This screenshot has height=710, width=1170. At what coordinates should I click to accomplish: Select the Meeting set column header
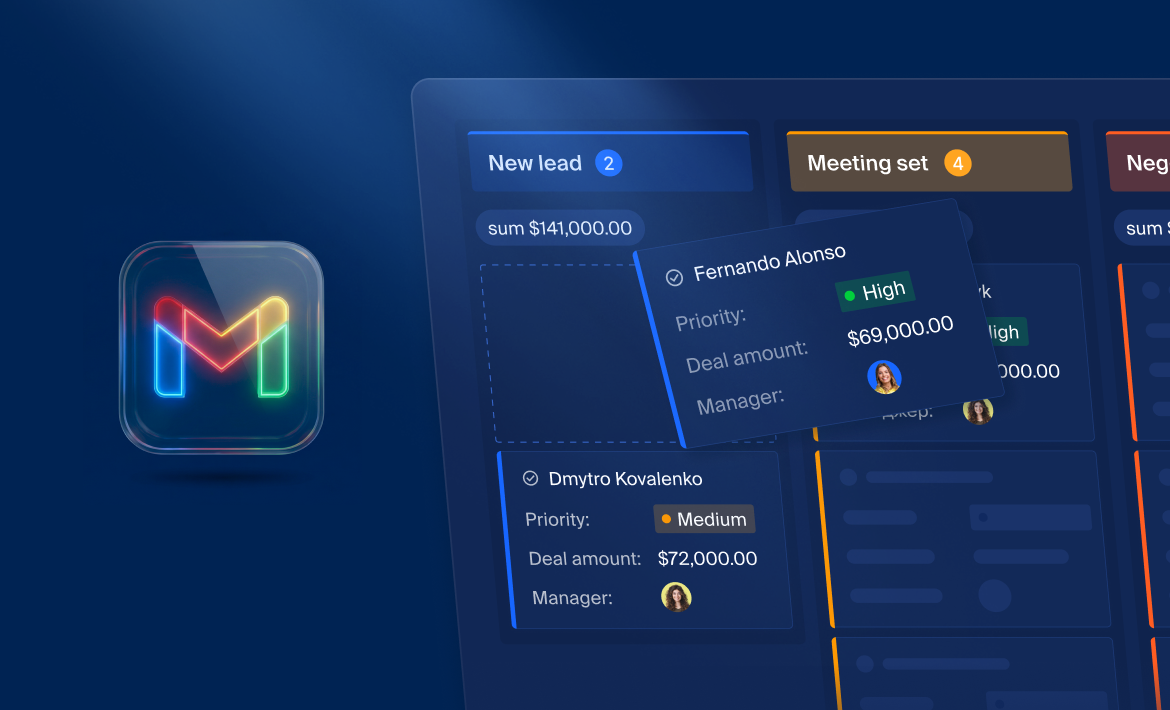coord(867,163)
